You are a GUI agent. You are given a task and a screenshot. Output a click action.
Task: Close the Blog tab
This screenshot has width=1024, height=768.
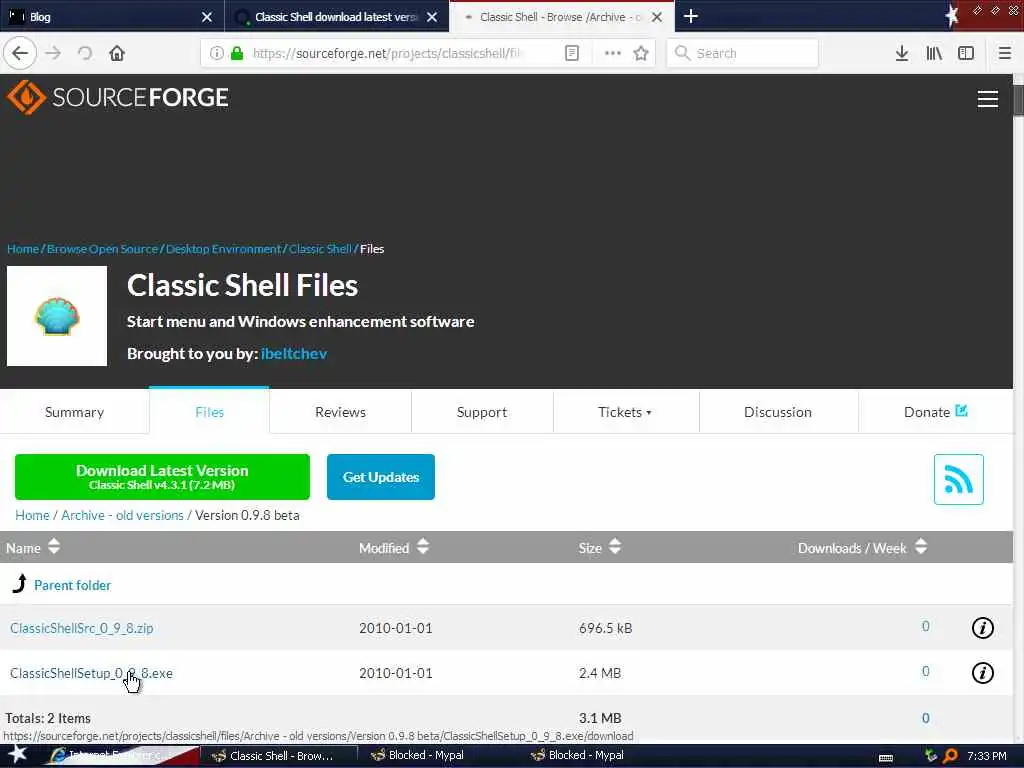click(x=207, y=17)
